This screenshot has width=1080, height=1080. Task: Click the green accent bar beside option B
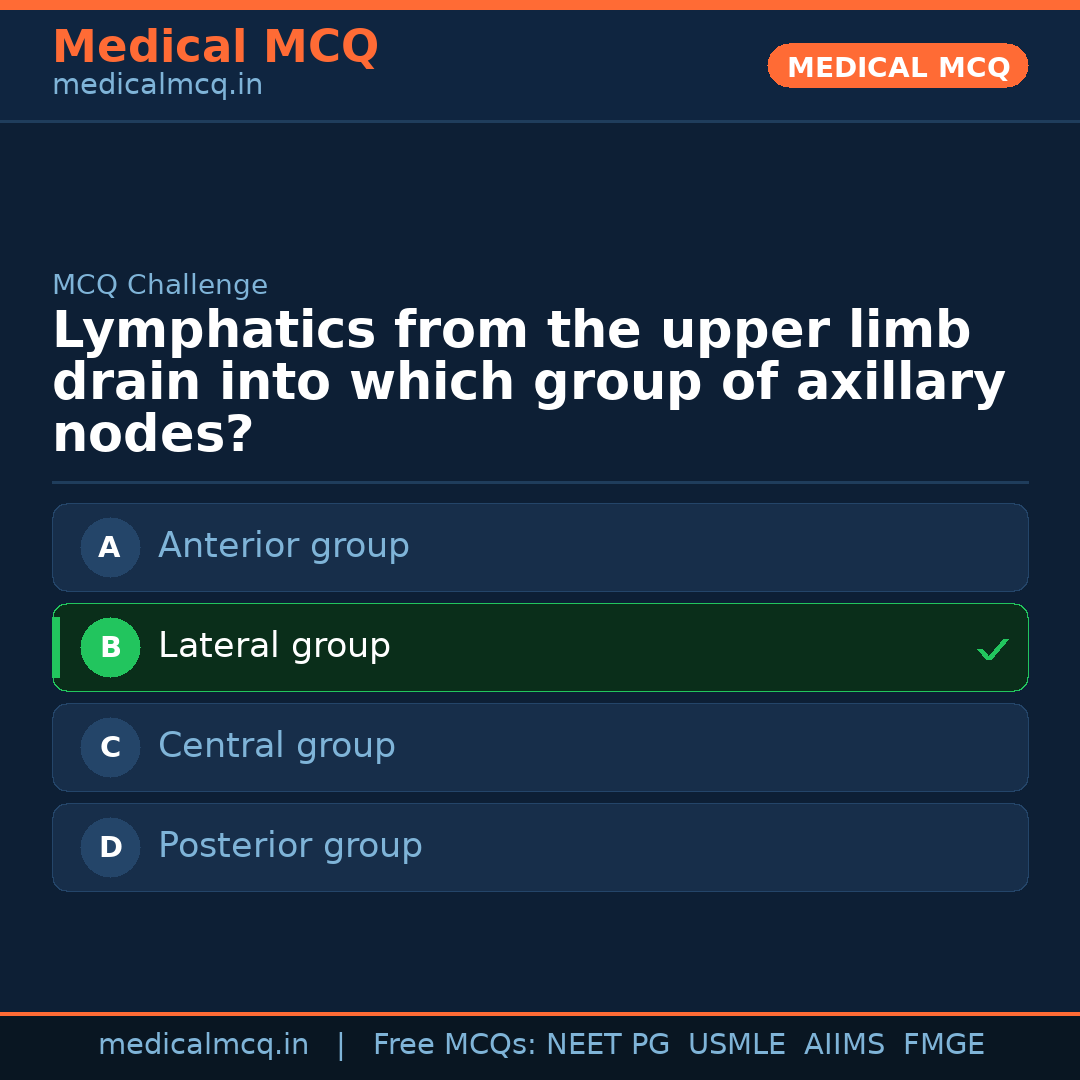pyautogui.click(x=56, y=647)
